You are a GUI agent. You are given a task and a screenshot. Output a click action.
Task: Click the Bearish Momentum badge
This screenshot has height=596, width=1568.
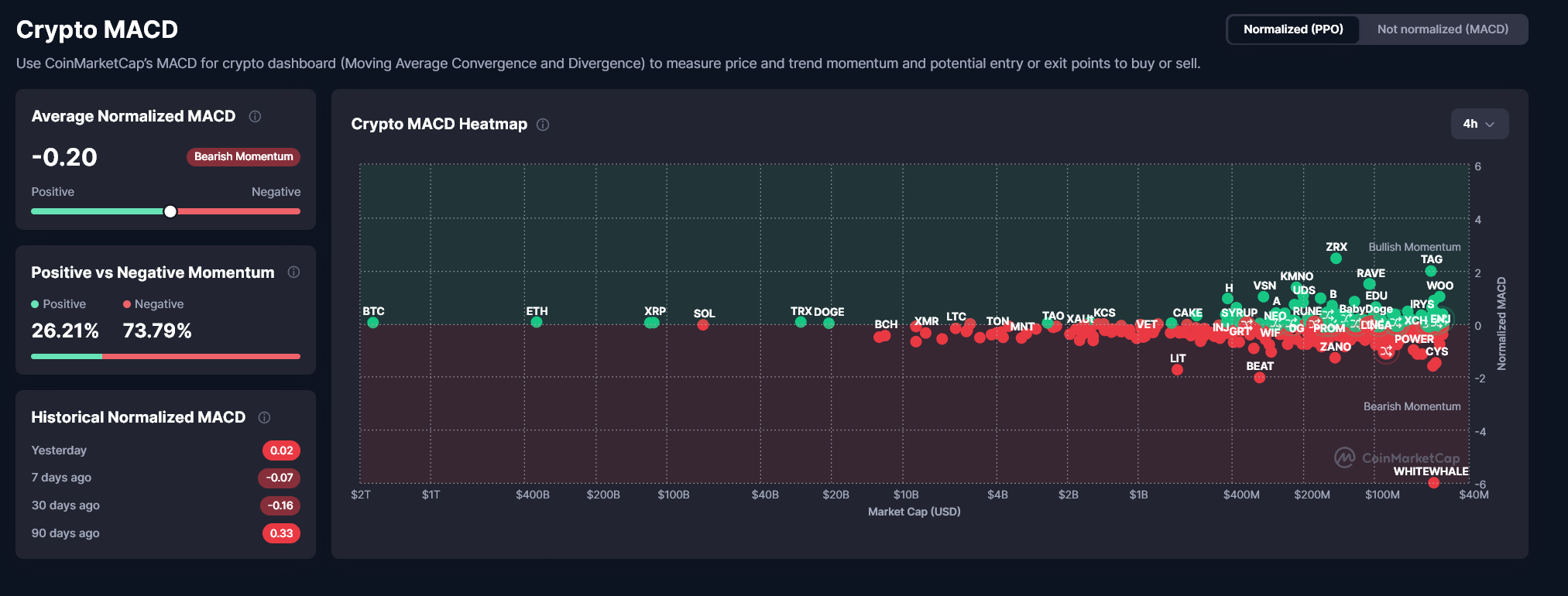(243, 156)
